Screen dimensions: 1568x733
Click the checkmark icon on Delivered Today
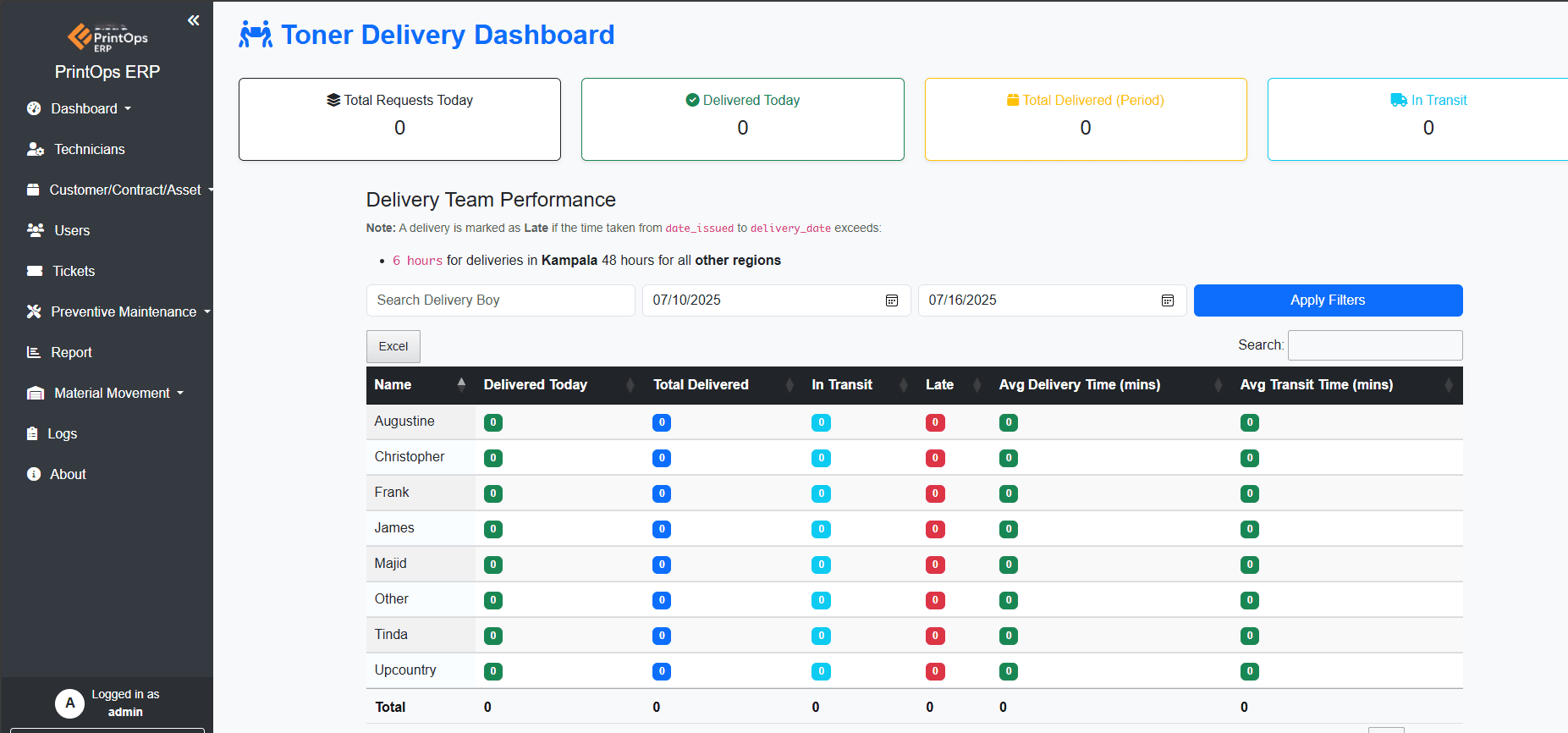tap(692, 100)
